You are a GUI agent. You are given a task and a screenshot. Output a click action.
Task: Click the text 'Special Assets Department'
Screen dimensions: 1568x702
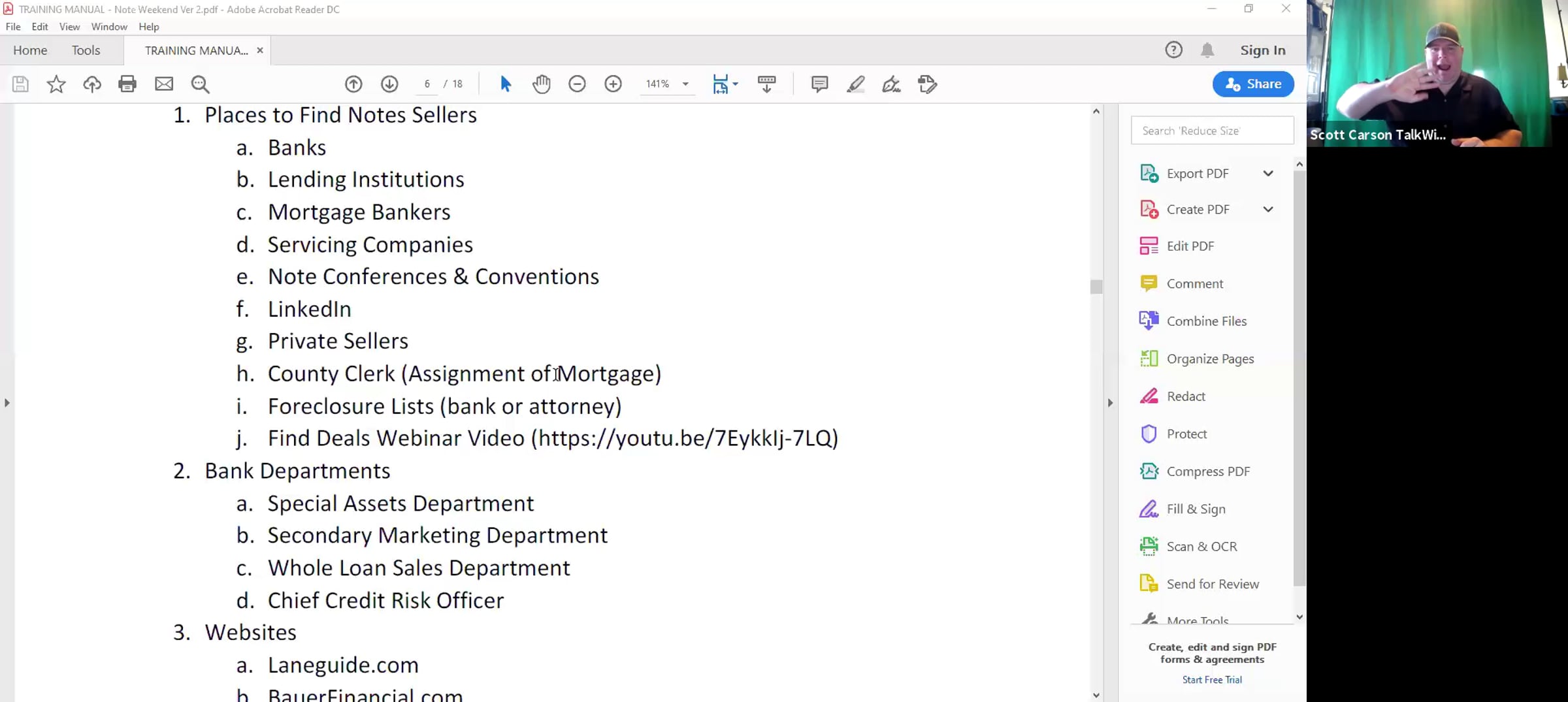point(400,503)
